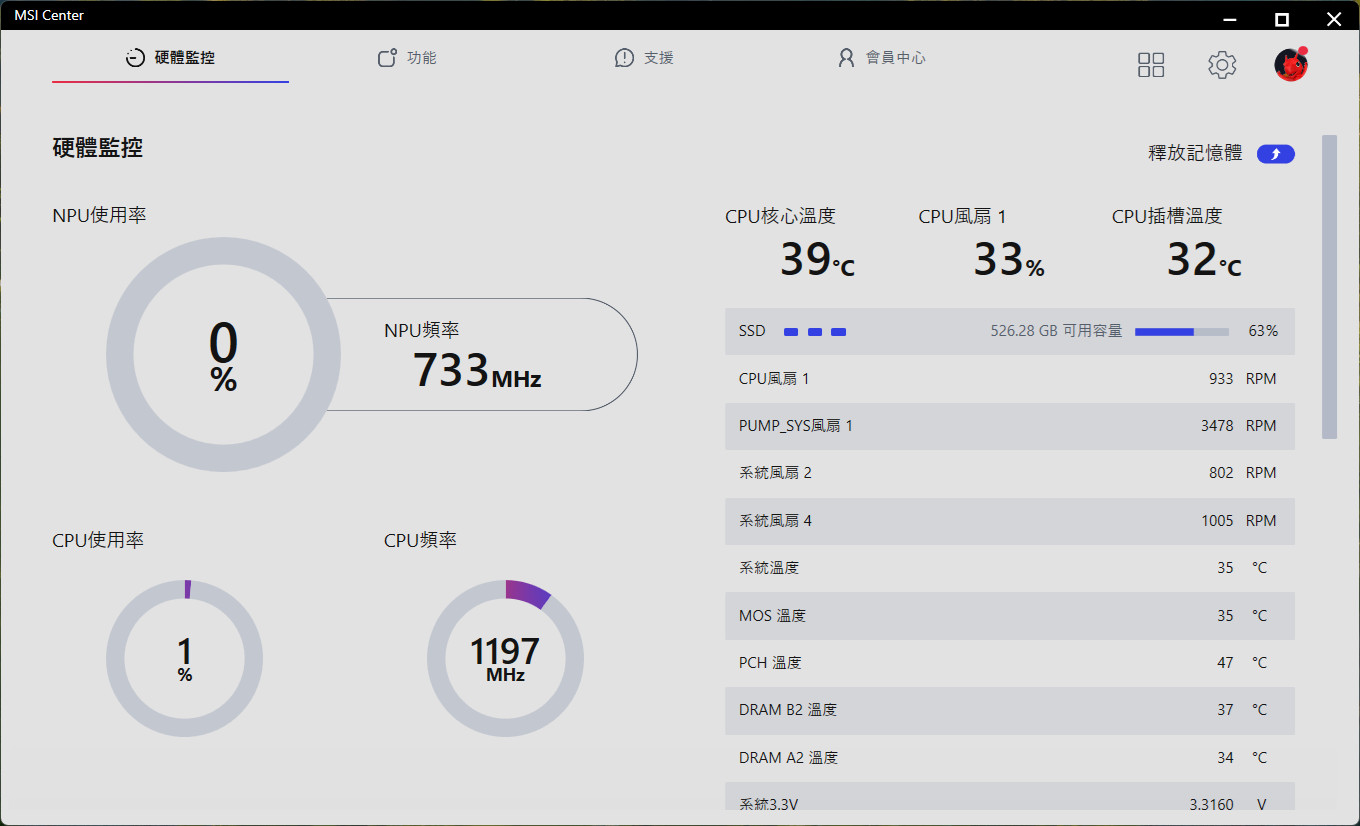Click the NPU使用率 circular gauge
Screen dimensions: 1360x826
coord(223,355)
